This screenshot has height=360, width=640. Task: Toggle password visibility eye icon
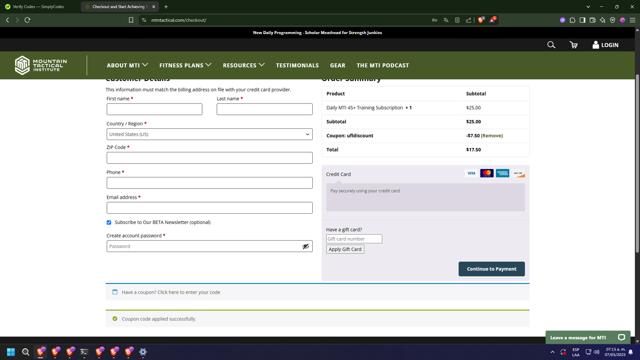tap(305, 246)
